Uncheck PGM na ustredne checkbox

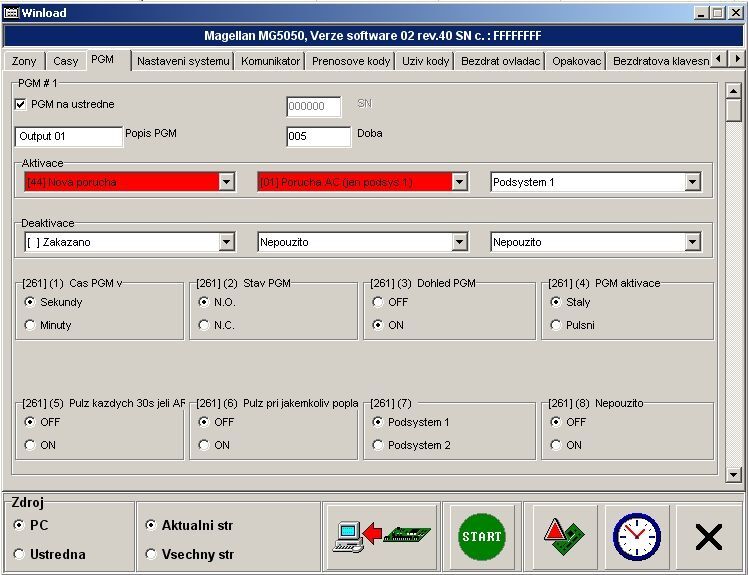point(21,104)
